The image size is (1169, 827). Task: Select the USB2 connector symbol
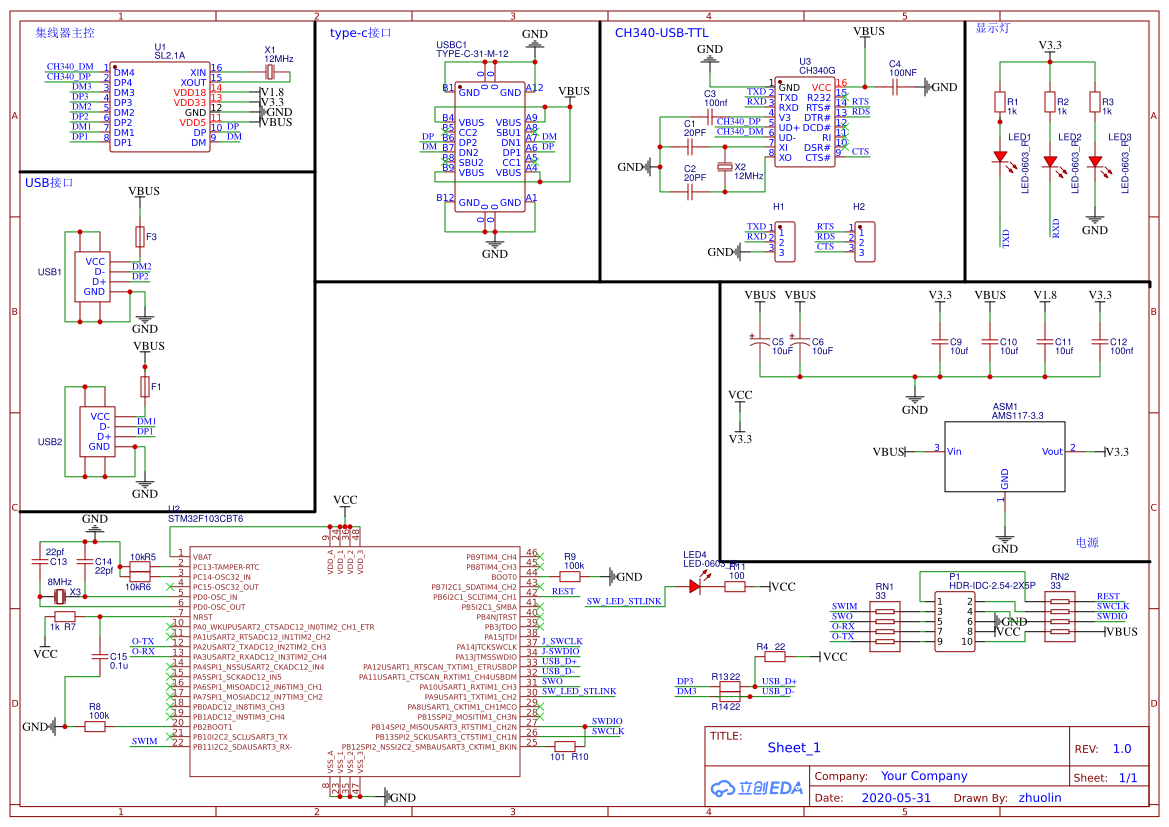98,432
